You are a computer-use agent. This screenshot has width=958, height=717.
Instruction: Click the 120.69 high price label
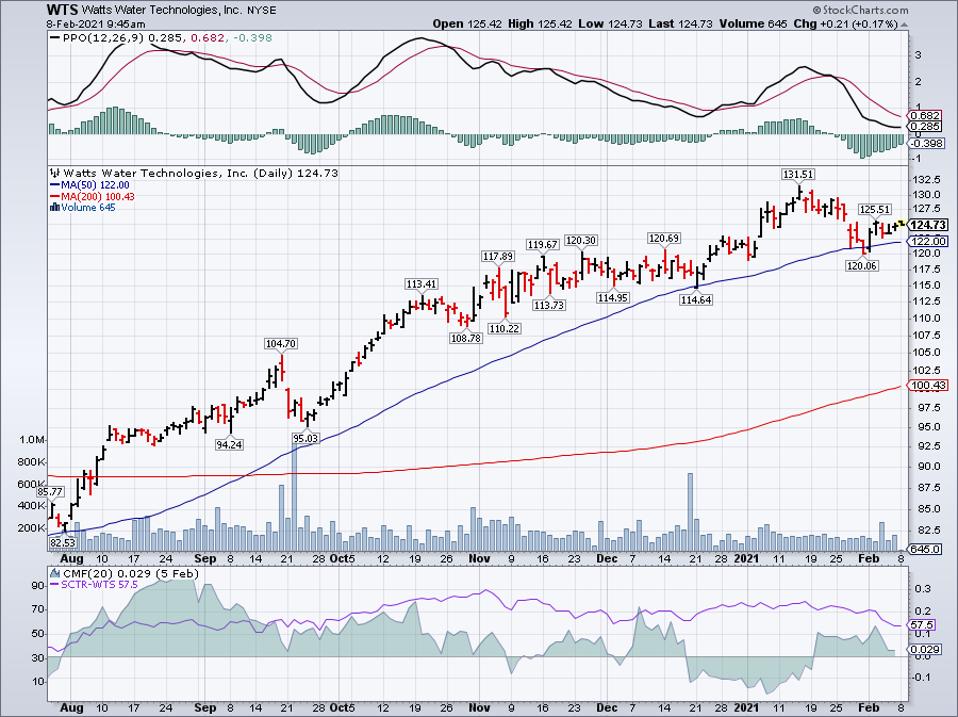point(664,238)
